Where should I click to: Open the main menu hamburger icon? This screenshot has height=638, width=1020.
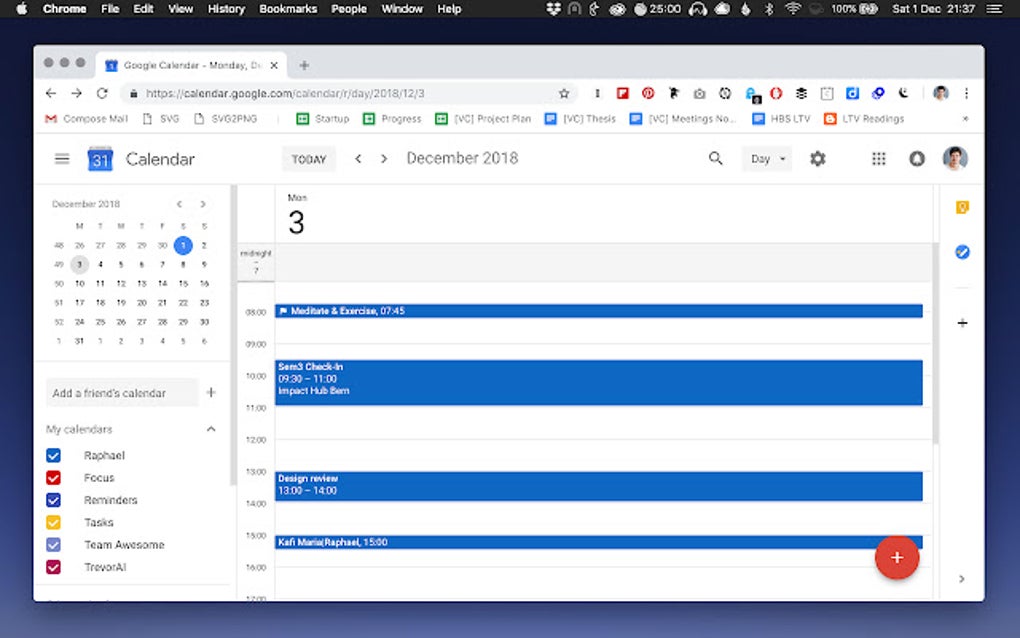pos(62,159)
